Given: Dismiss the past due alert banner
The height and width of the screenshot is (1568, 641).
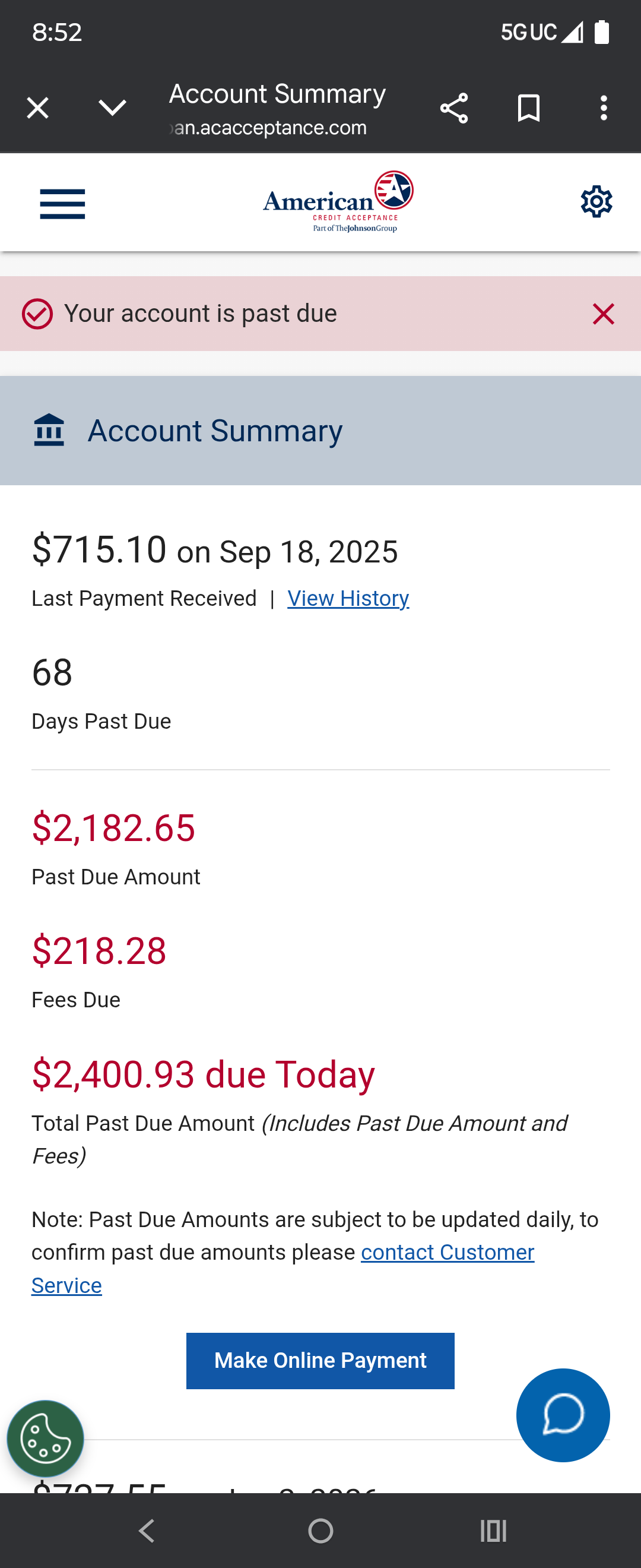Looking at the screenshot, I should tap(603, 314).
